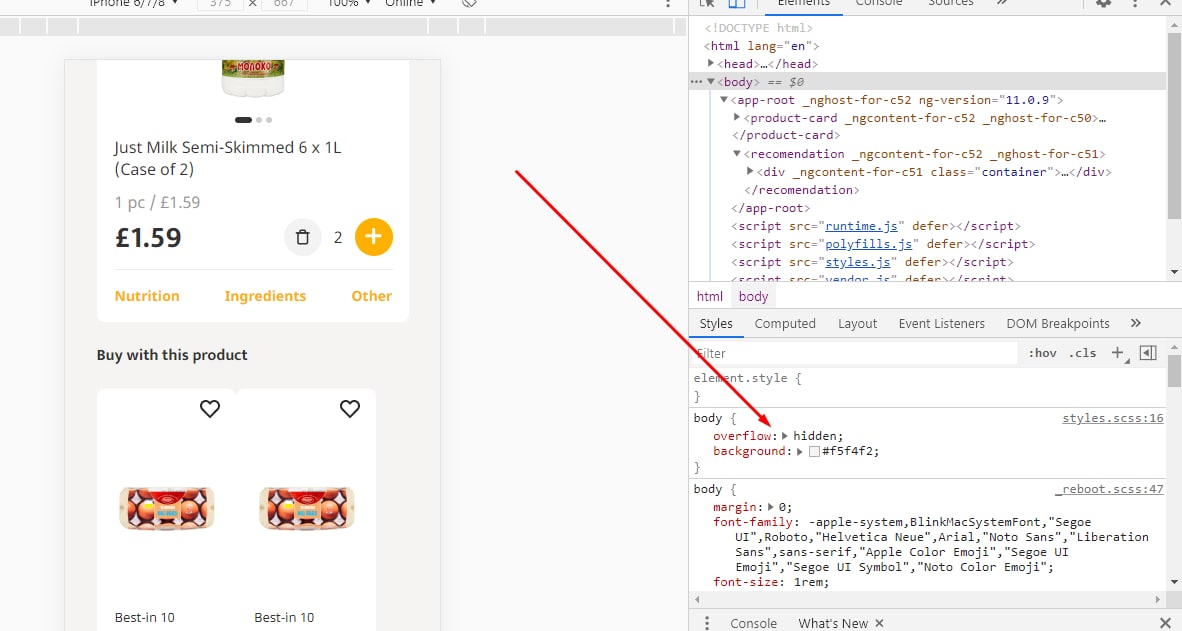The width and height of the screenshot is (1182, 631).
Task: Select the closing </app-root> tag line
Action: (770, 208)
